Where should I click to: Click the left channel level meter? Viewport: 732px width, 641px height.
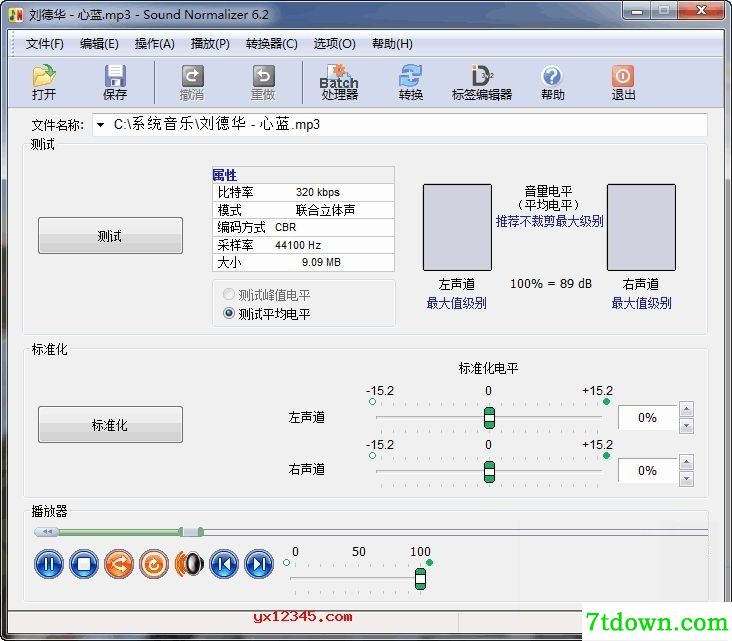[x=457, y=227]
